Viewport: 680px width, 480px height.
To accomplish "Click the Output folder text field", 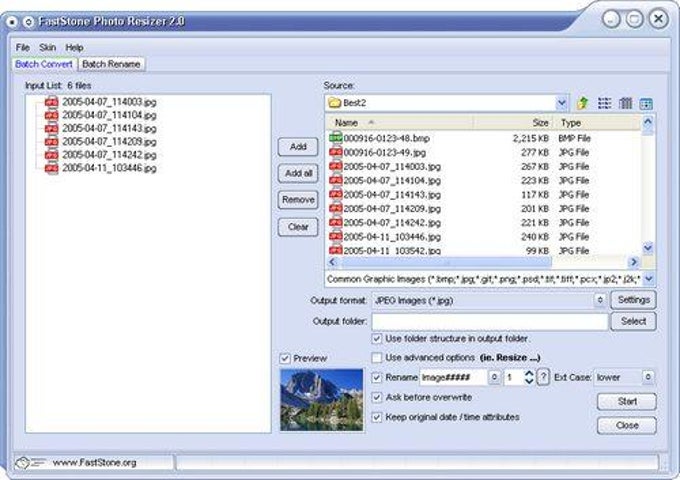I will click(489, 322).
